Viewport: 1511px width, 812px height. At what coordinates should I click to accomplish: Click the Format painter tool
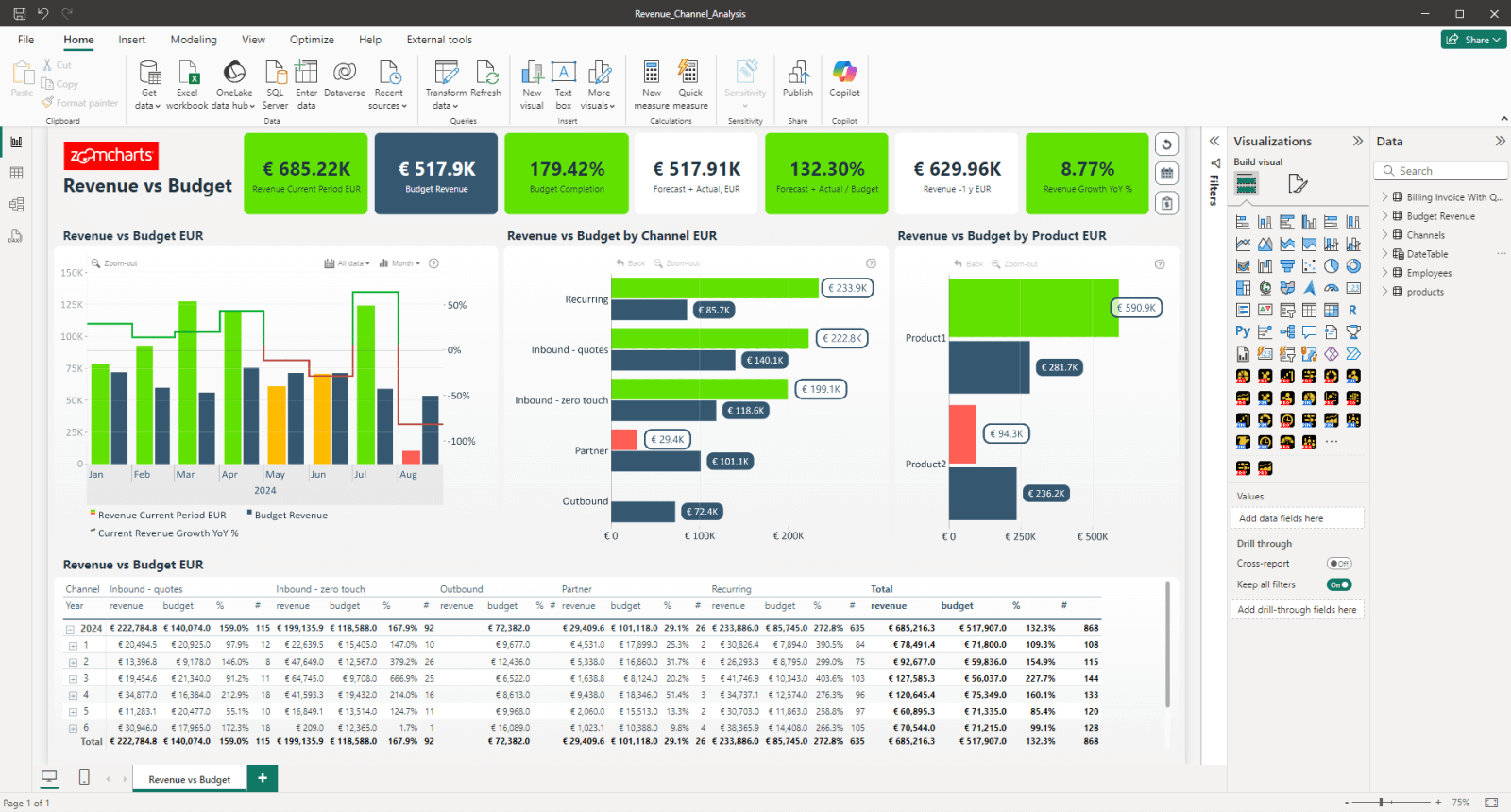(80, 103)
